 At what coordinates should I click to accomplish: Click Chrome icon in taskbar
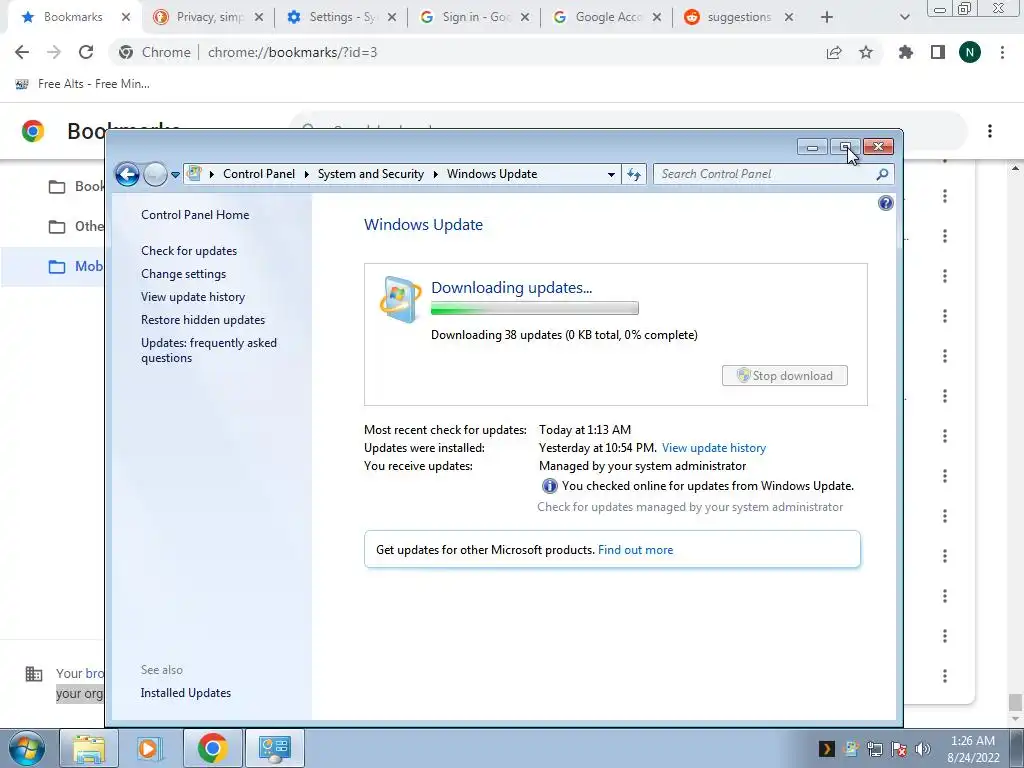tap(212, 748)
